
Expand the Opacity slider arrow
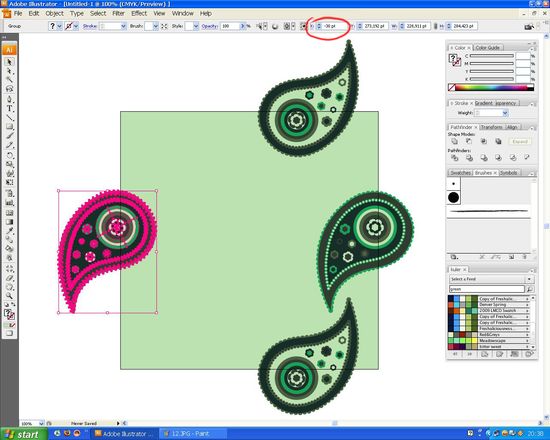242,26
